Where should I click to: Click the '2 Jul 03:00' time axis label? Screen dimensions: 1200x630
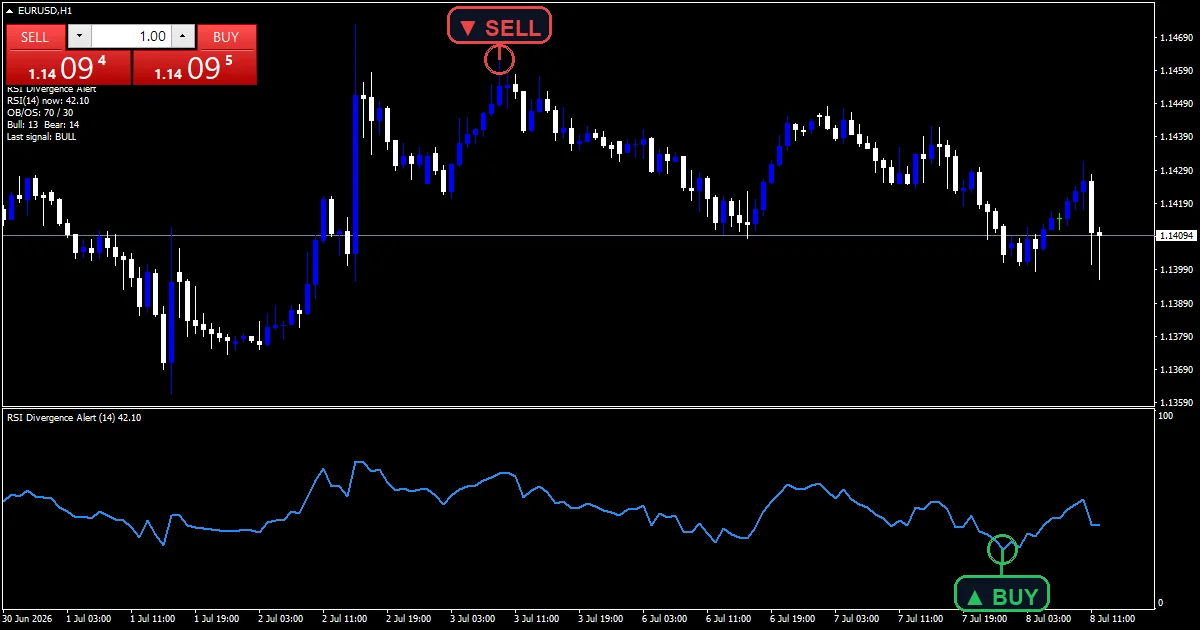click(283, 618)
